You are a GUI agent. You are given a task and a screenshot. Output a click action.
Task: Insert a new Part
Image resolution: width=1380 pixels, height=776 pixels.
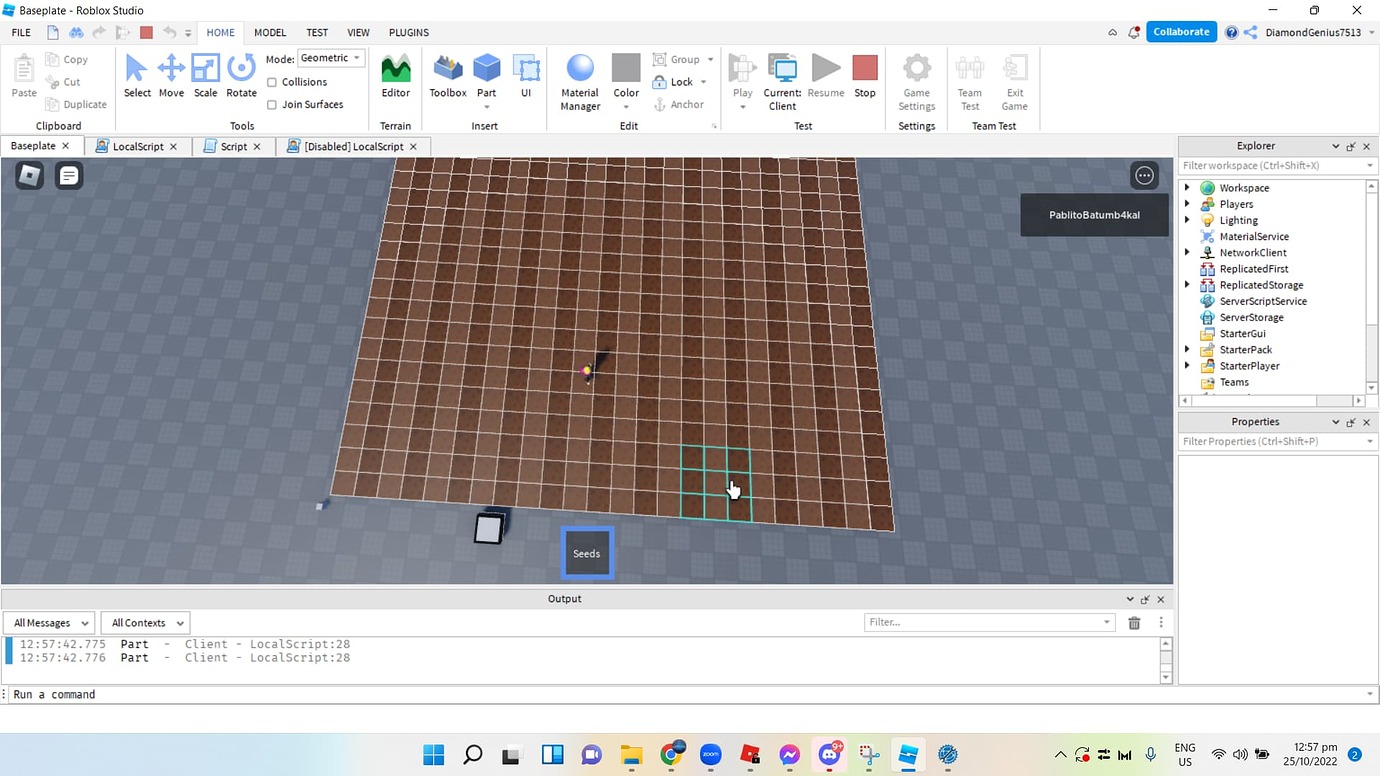[x=486, y=76]
